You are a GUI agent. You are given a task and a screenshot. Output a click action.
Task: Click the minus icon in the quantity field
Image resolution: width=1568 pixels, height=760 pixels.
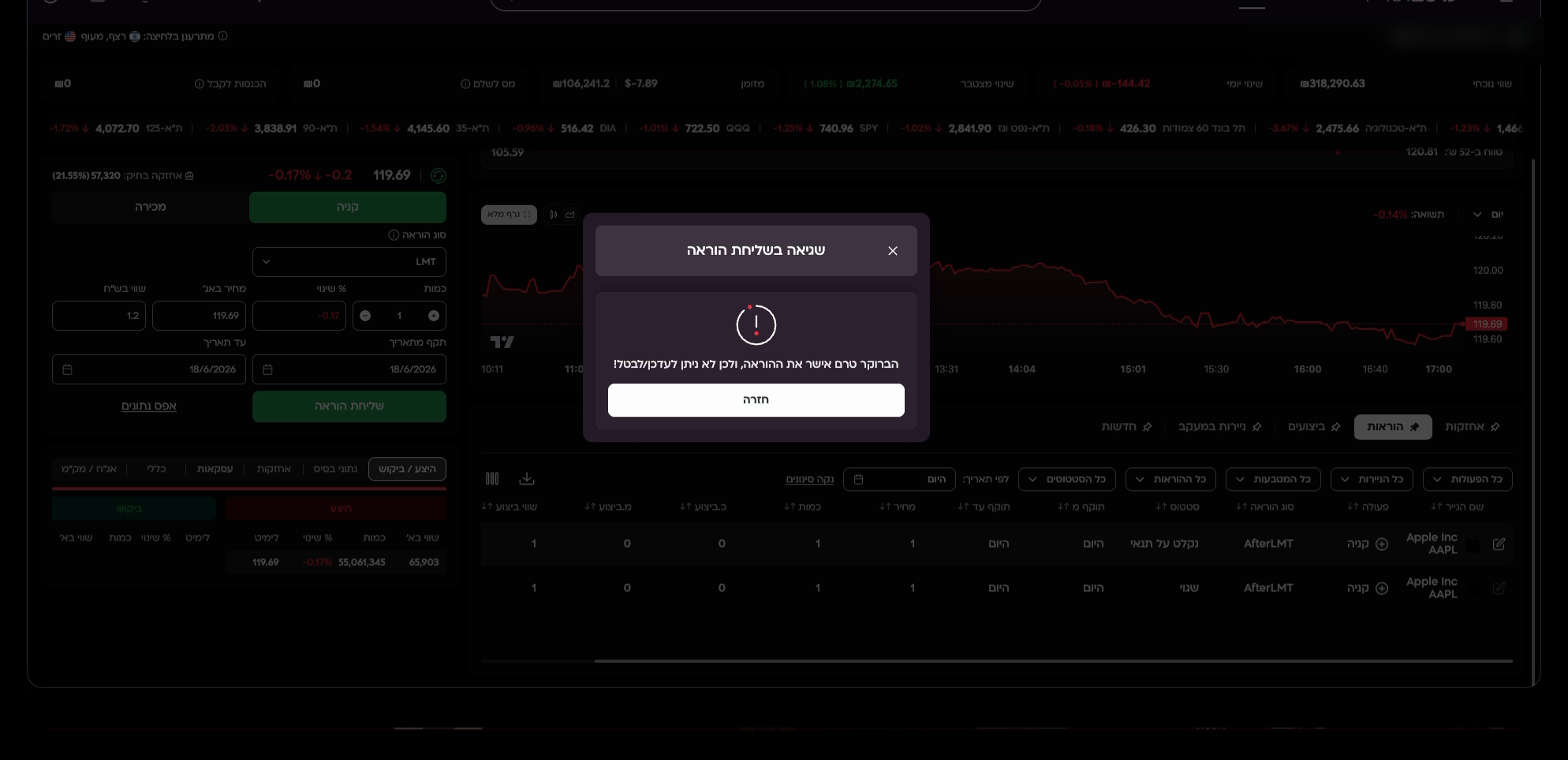point(365,316)
